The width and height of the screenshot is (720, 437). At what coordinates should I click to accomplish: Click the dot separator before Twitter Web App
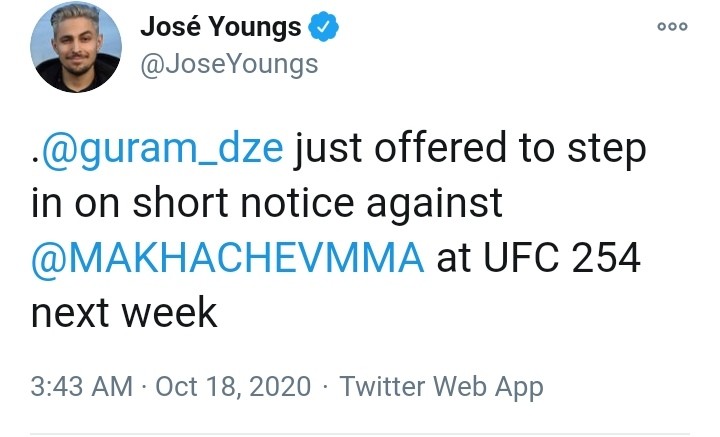pyautogui.click(x=327, y=387)
